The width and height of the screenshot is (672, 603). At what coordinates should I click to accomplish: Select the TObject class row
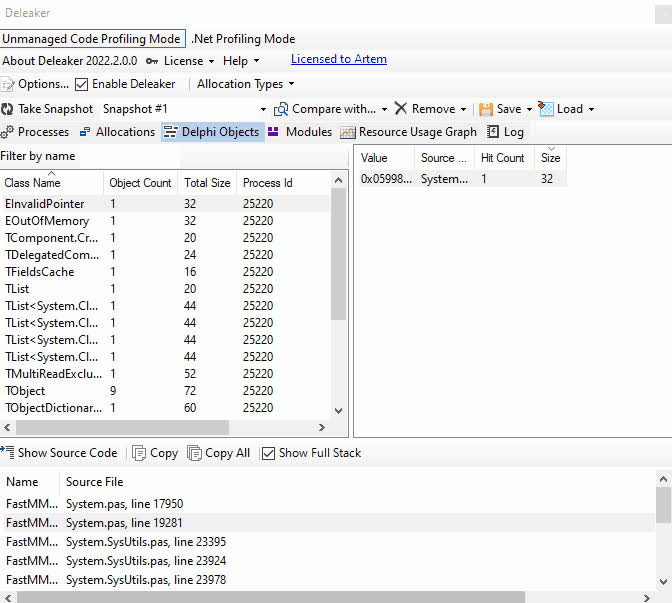click(x=166, y=391)
